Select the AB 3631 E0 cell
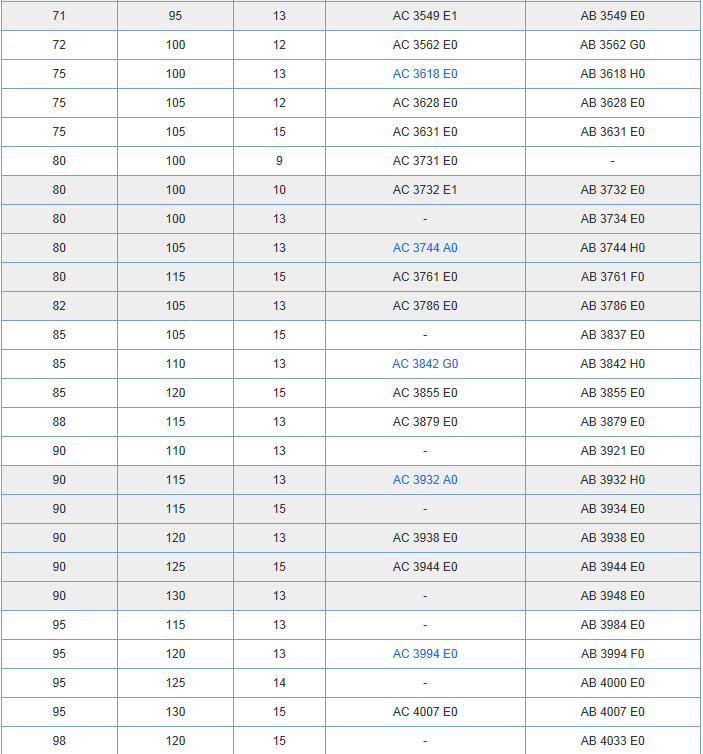The height and width of the screenshot is (754, 703). [x=612, y=132]
